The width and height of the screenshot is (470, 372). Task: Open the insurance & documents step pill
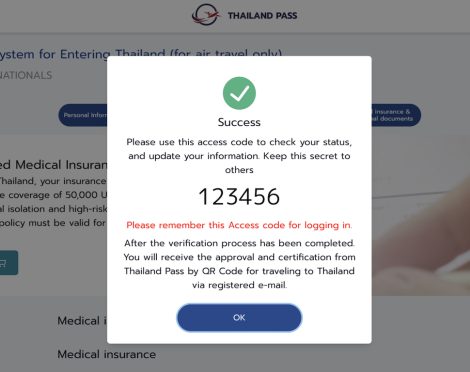pyautogui.click(x=396, y=115)
